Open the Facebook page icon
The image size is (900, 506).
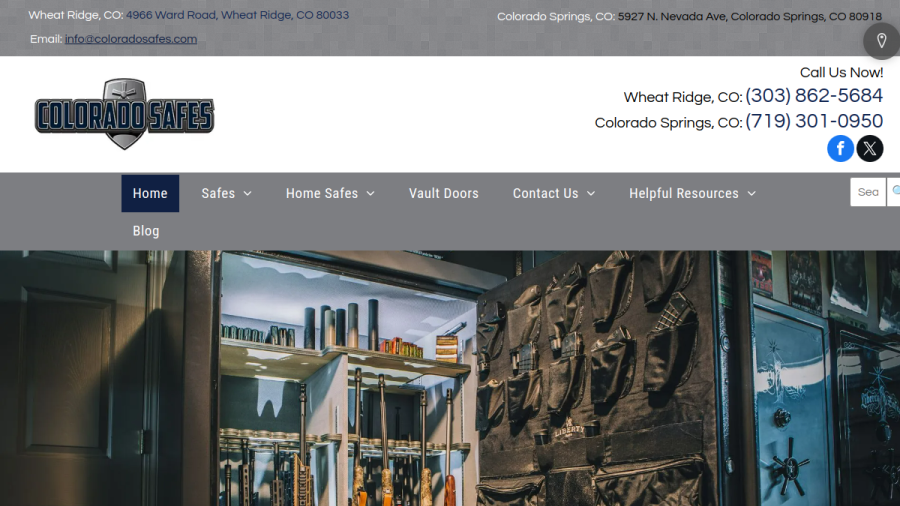[x=840, y=149]
